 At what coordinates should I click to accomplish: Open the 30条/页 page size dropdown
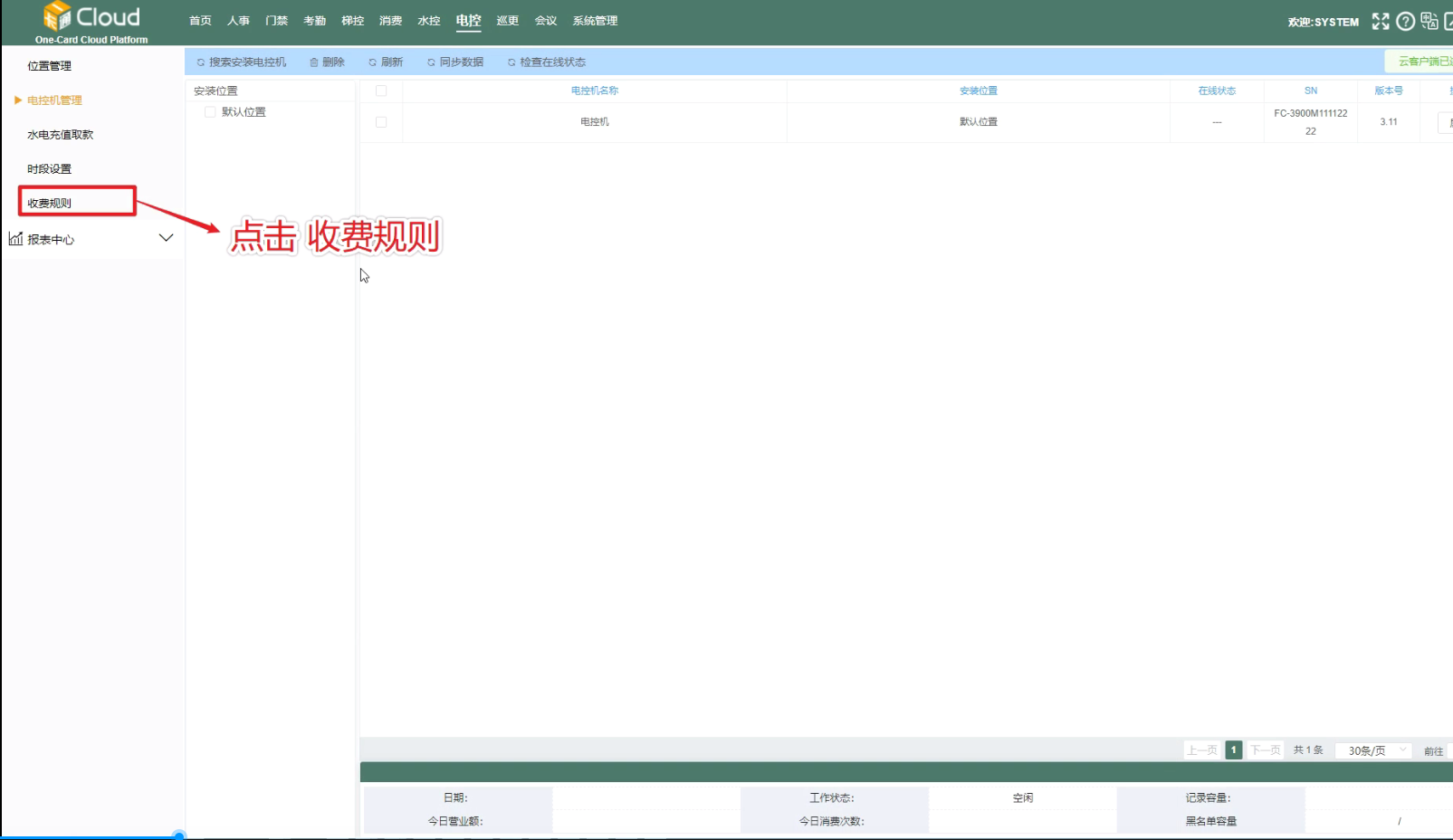(x=1373, y=750)
